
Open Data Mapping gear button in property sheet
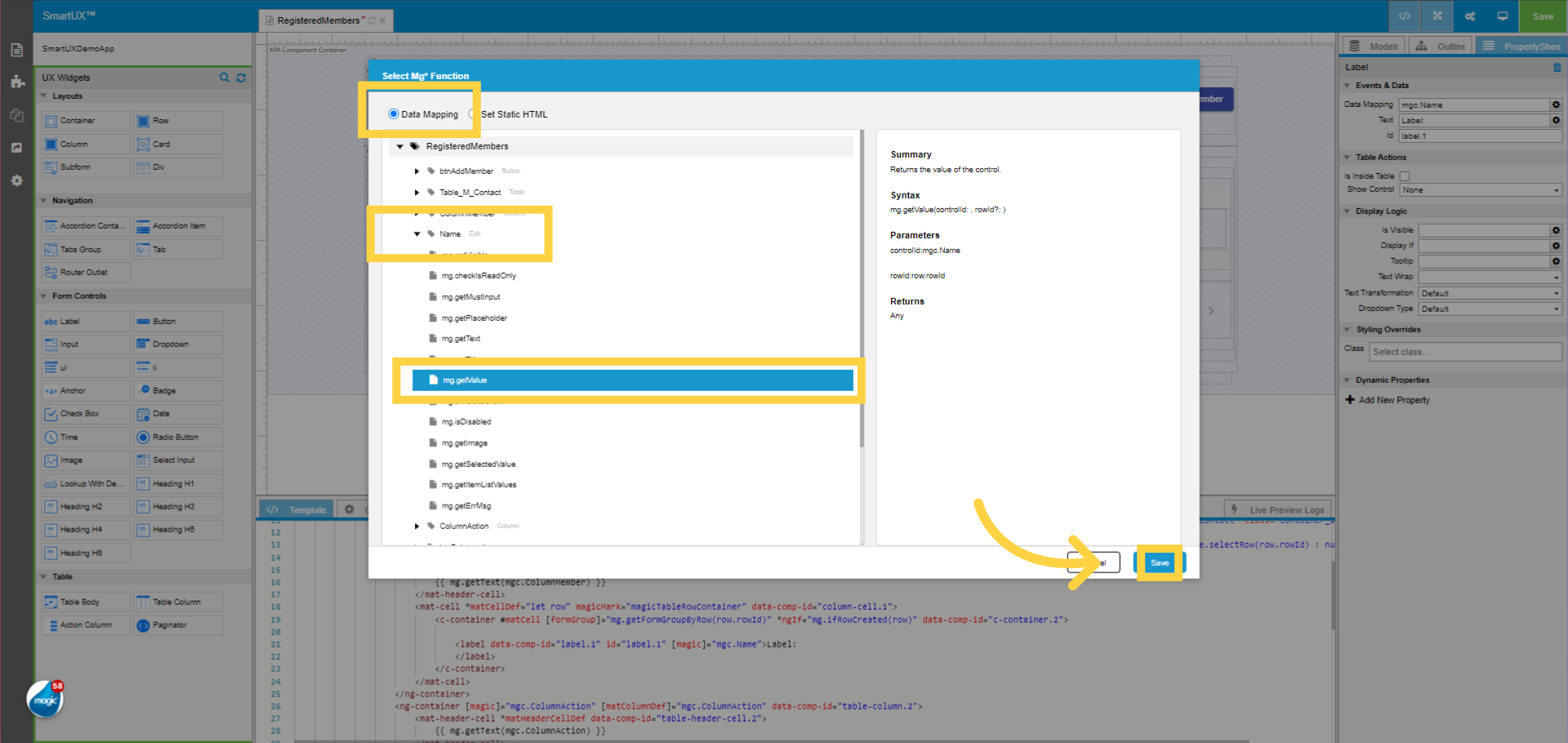tap(1557, 105)
